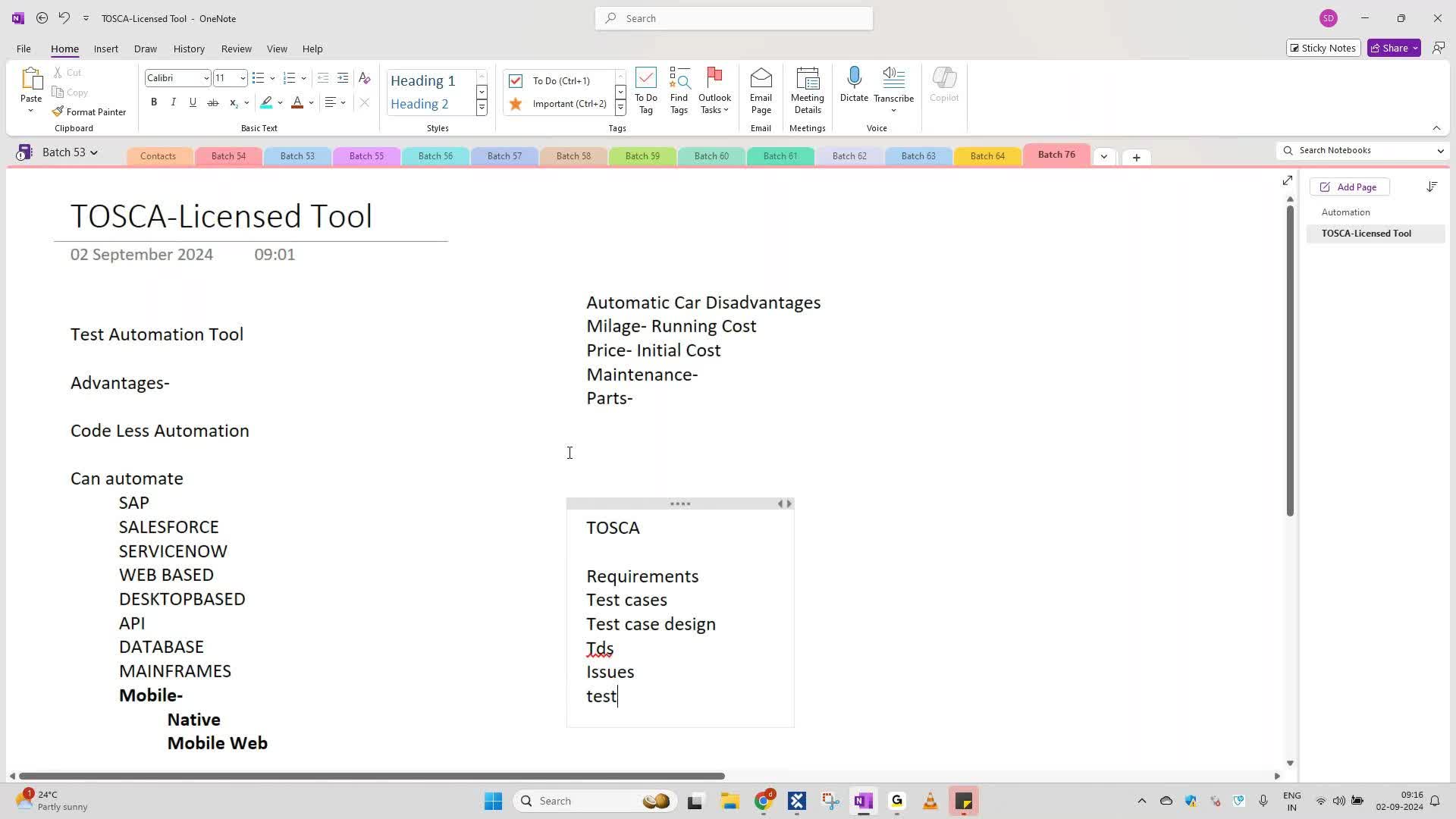
Task: Click Add Page button
Action: point(1349,187)
